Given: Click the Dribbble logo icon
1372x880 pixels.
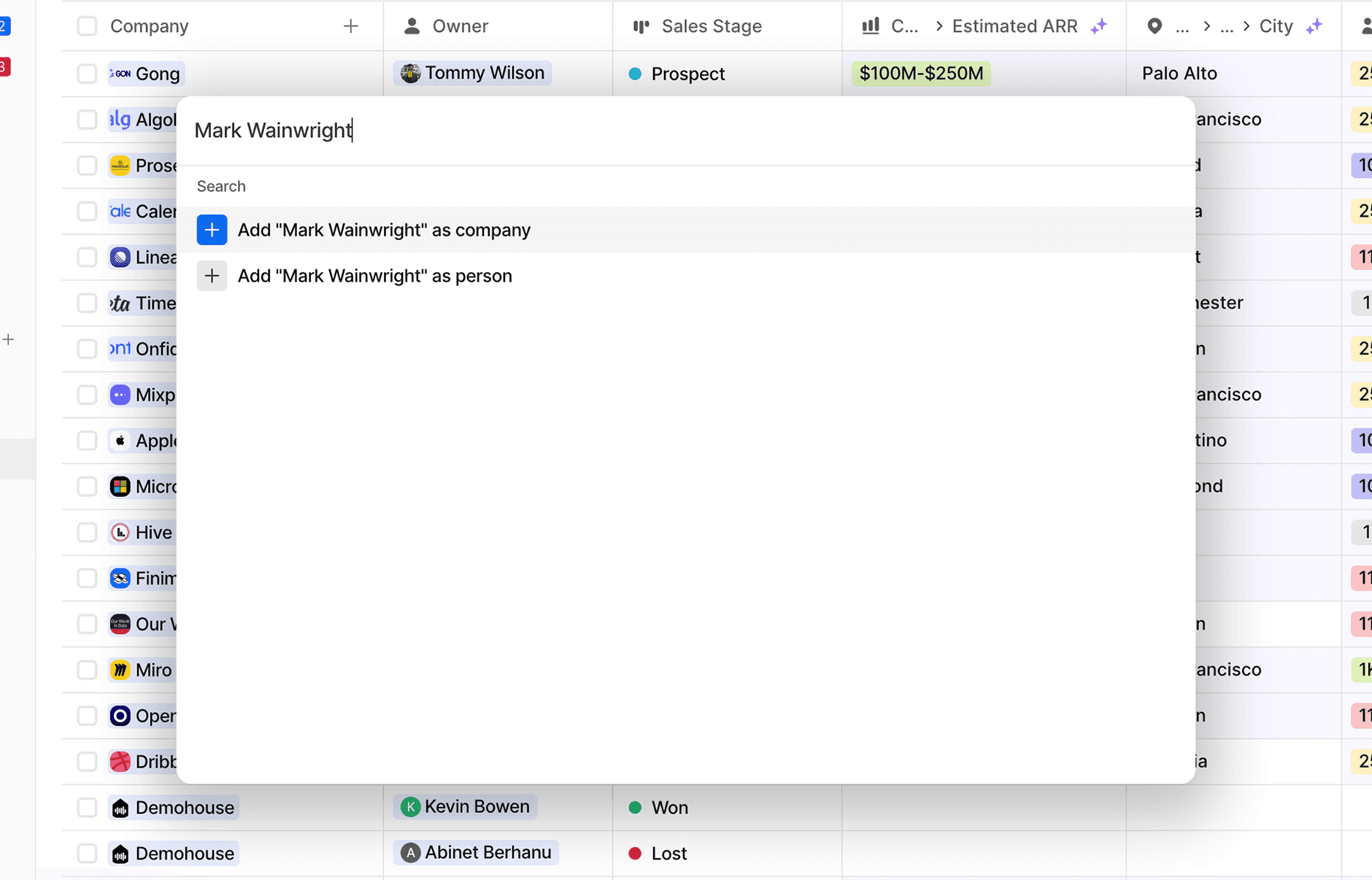Looking at the screenshot, I should click(120, 761).
